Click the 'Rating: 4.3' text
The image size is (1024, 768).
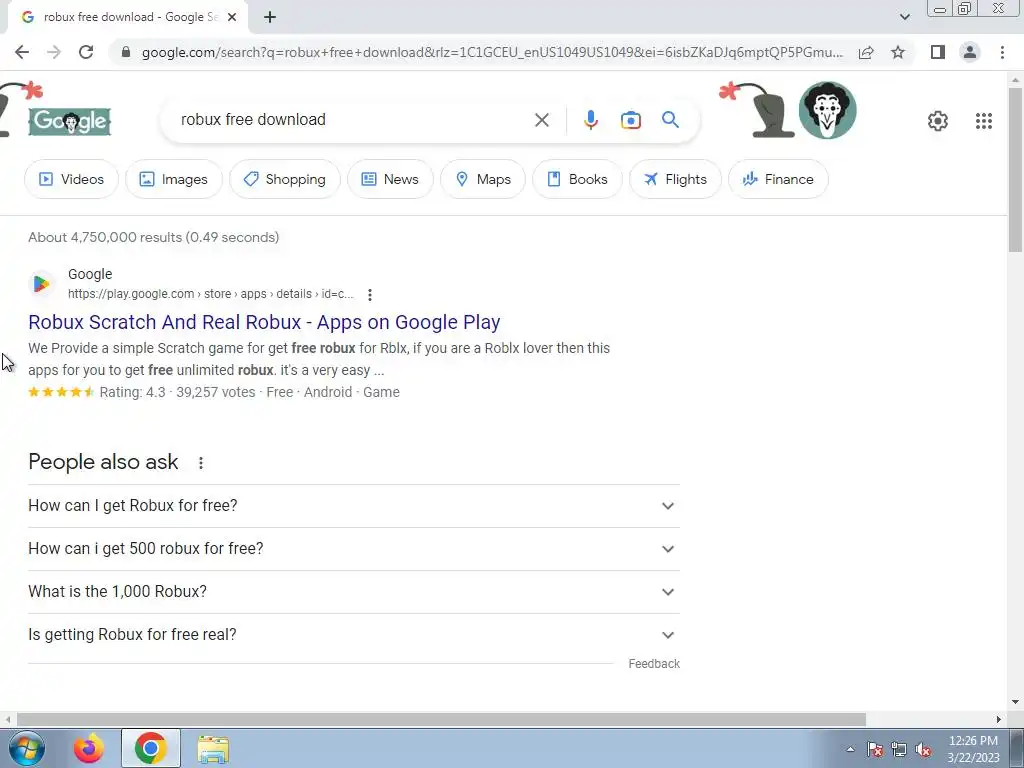tap(133, 392)
